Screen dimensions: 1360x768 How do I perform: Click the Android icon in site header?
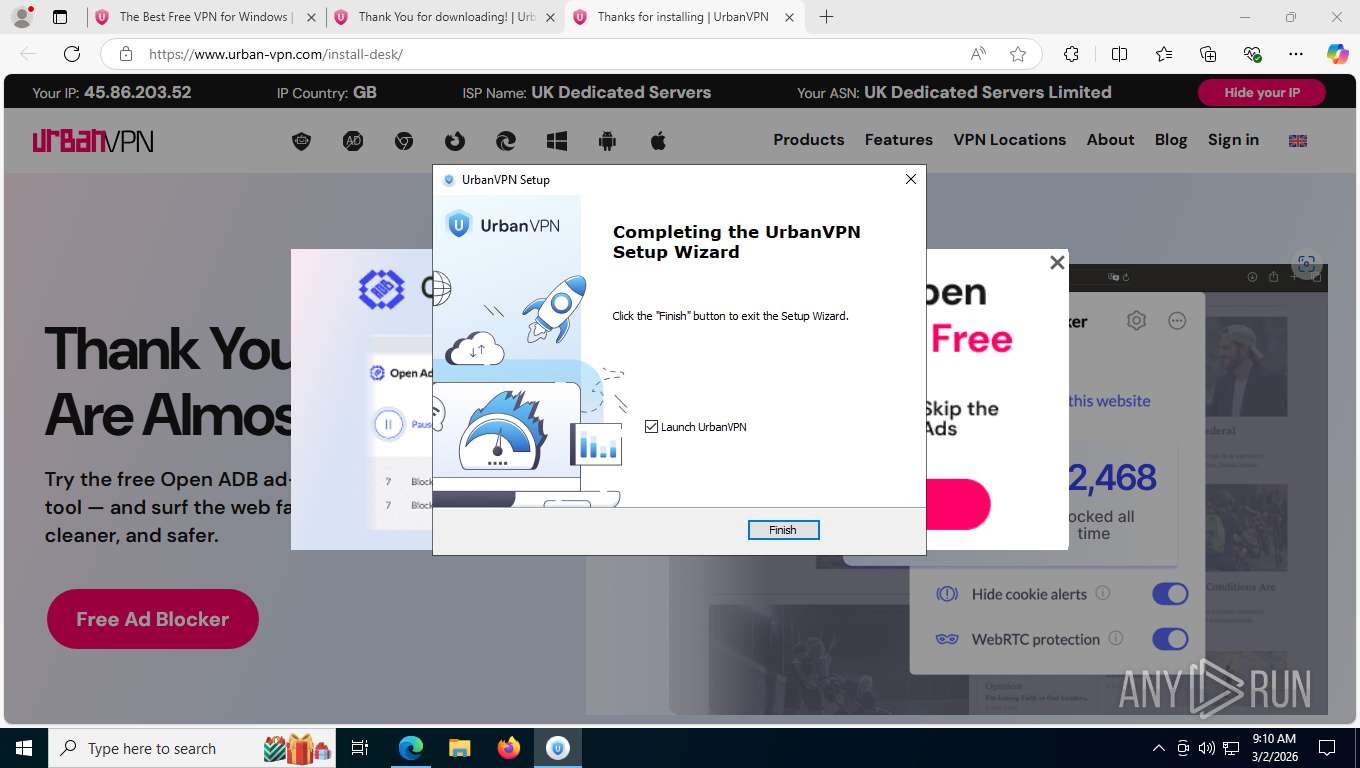coord(607,141)
